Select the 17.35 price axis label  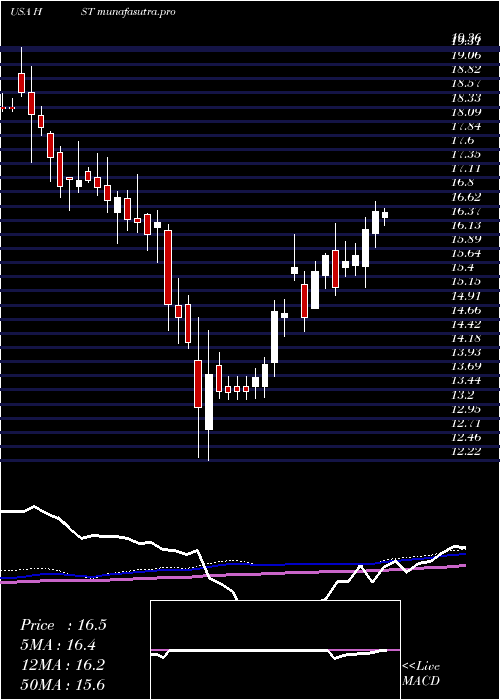tap(466, 154)
